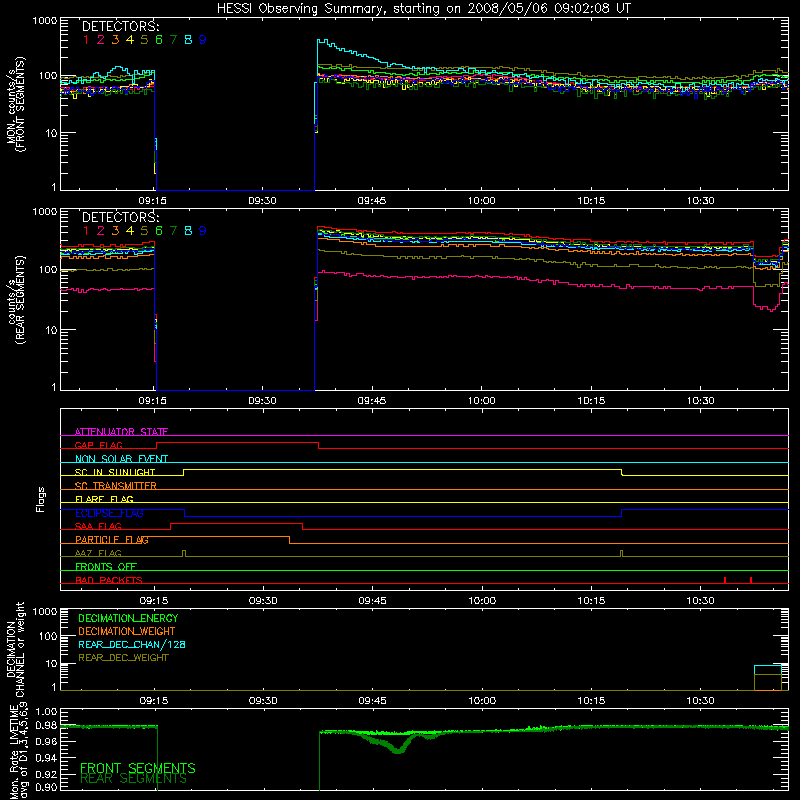
Task: Click the livetime dip near 09:48
Action: [x=398, y=749]
